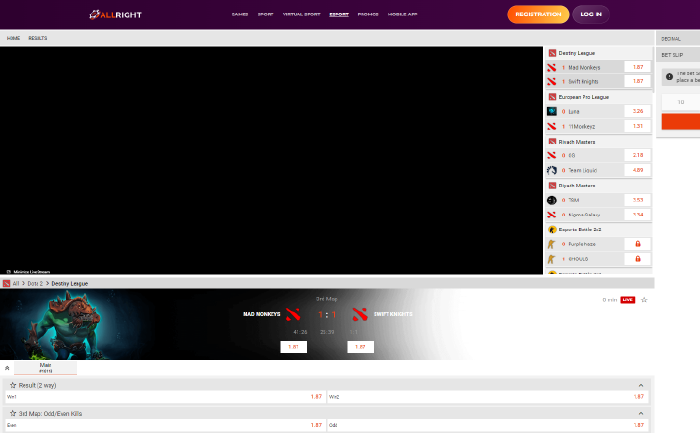Click Mad Monkeys logo in match banner
The height and width of the screenshot is (433, 700).
click(293, 314)
